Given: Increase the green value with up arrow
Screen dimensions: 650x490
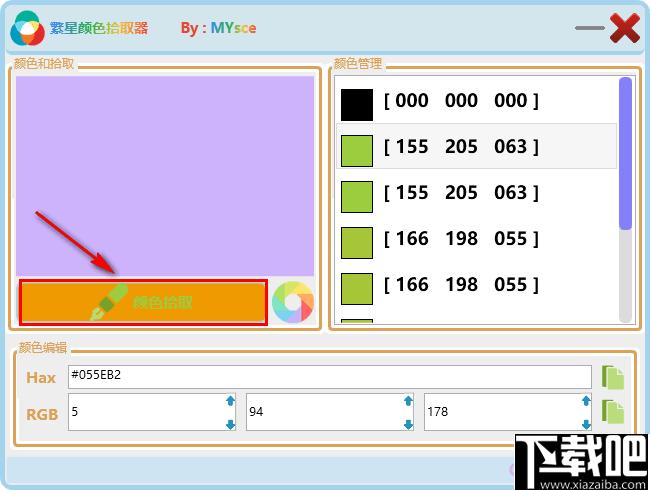Looking at the screenshot, I should (408, 401).
